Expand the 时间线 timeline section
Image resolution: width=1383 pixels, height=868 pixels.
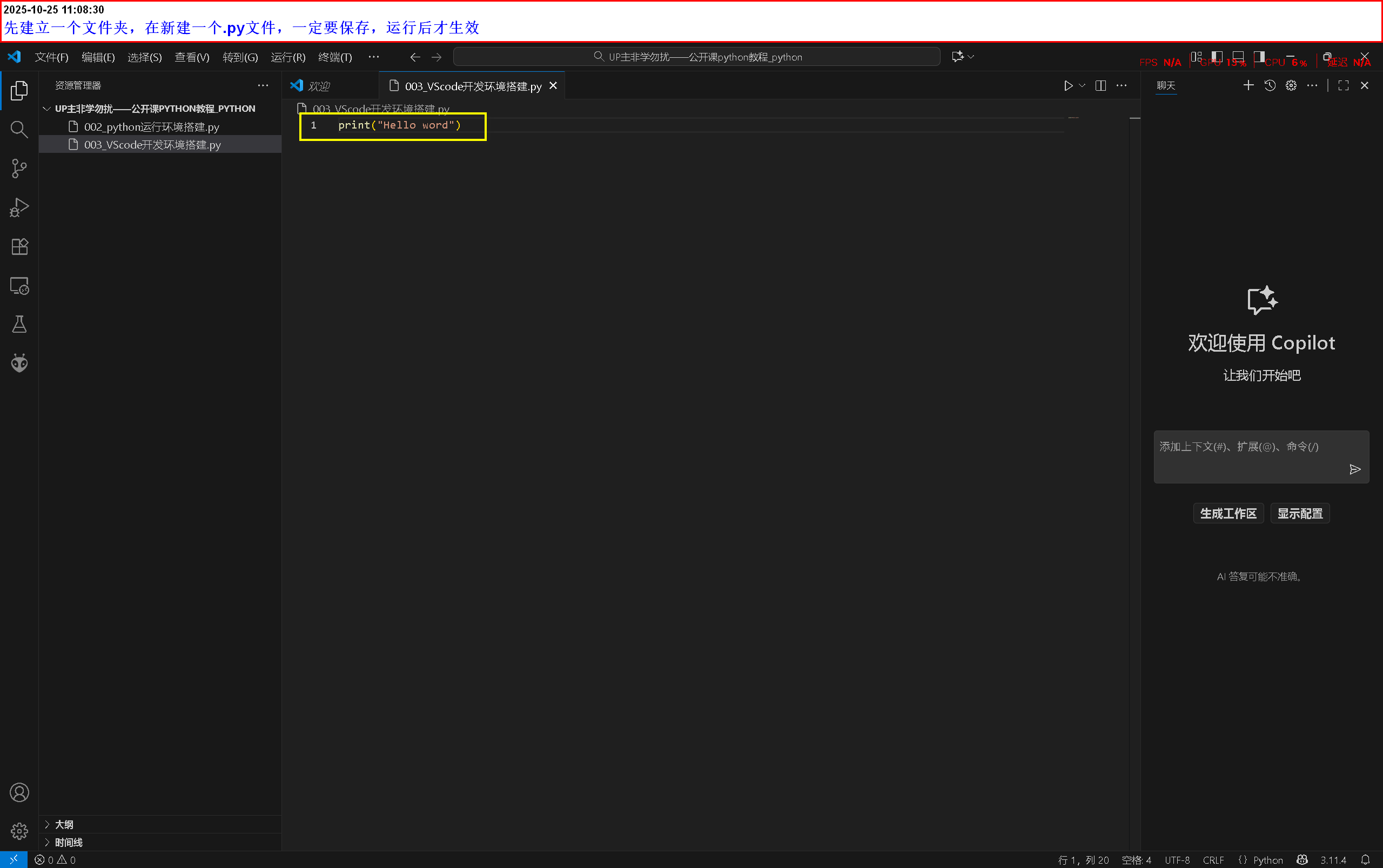pos(68,842)
